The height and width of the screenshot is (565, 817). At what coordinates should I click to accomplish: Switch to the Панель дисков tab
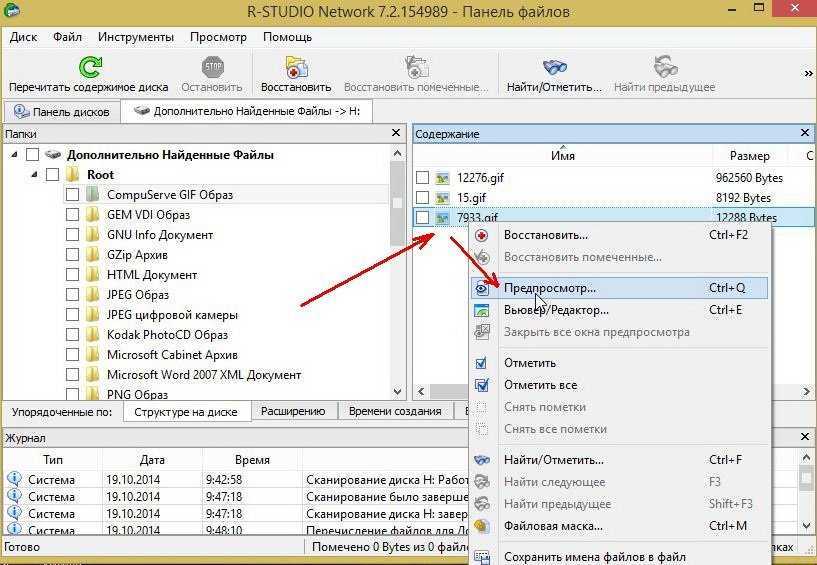[x=62, y=112]
